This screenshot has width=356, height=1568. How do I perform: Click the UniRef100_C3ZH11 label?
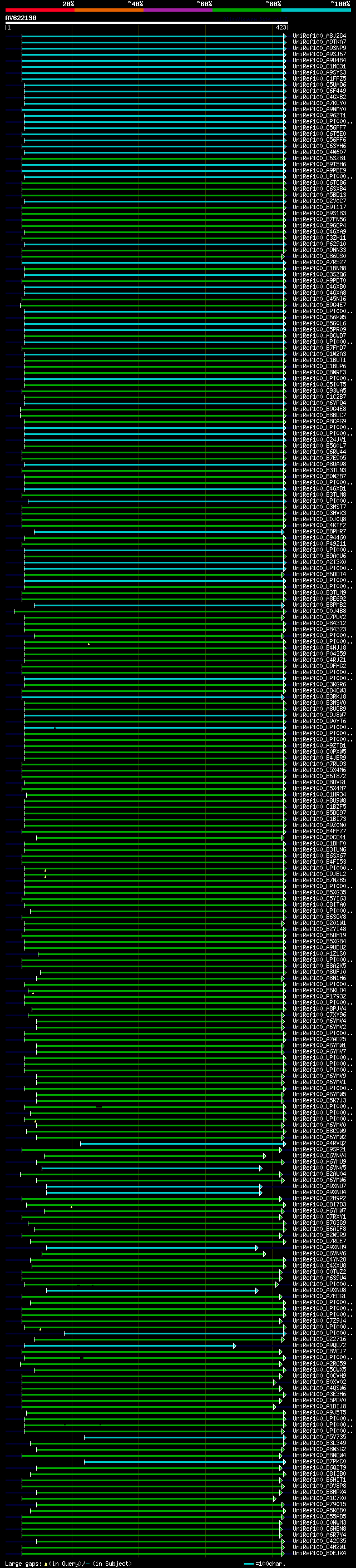pyautogui.click(x=319, y=238)
